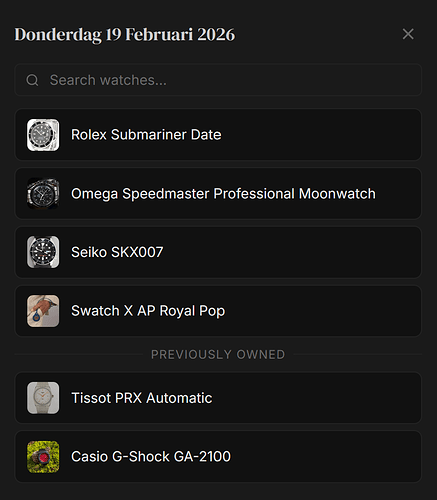Screen dimensions: 437x500
Task: Choose the Seiko SKX007 watch entry
Action: tap(218, 252)
